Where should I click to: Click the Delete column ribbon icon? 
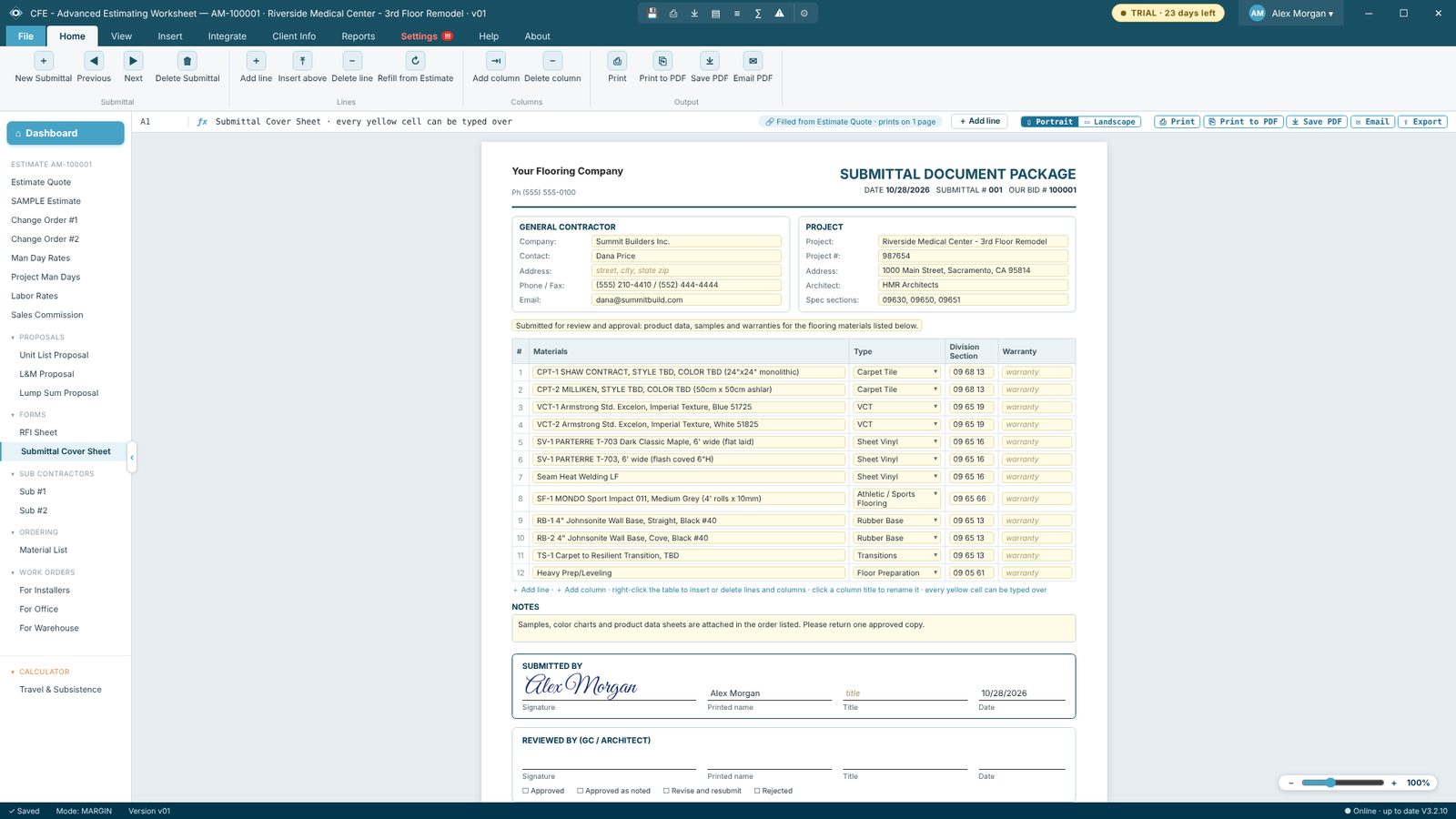coord(552,61)
